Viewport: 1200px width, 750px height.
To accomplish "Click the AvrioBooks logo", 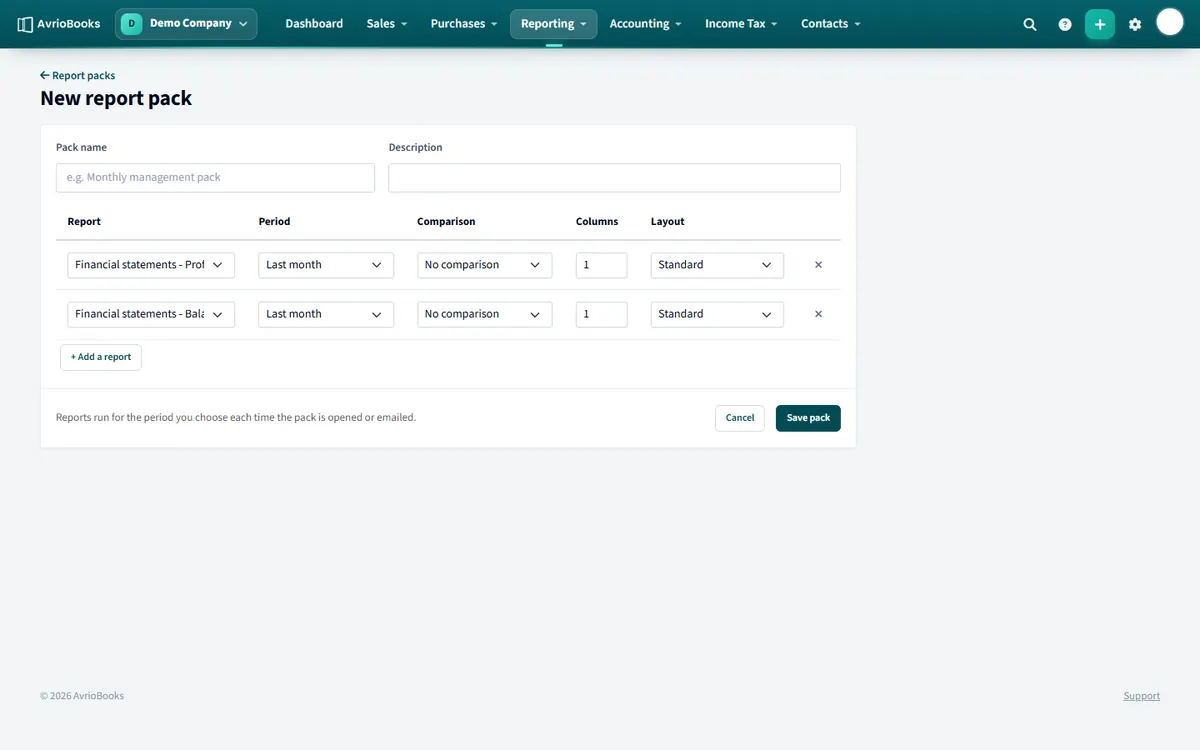I will [59, 24].
